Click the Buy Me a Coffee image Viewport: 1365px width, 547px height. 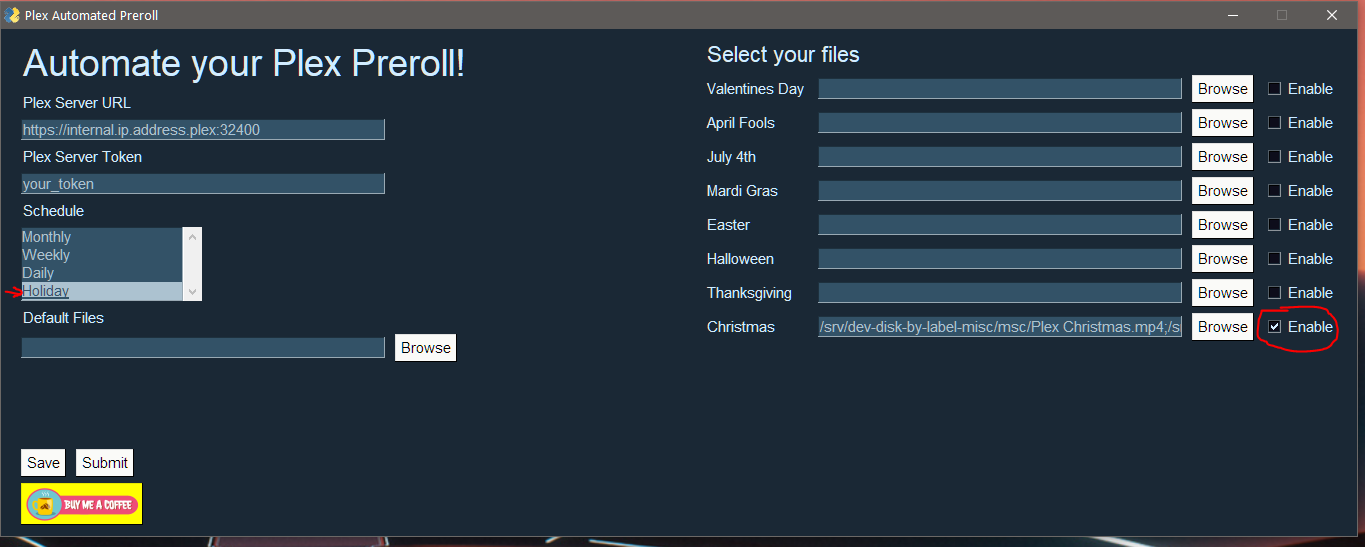pos(81,503)
